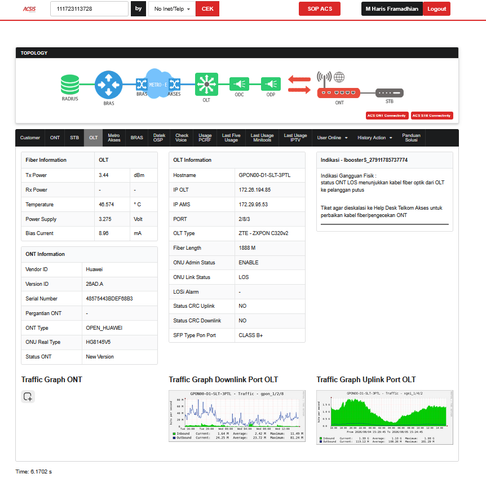The height and width of the screenshot is (500, 486).
Task: Click the ACS ONT Connectivity button
Action: (387, 116)
